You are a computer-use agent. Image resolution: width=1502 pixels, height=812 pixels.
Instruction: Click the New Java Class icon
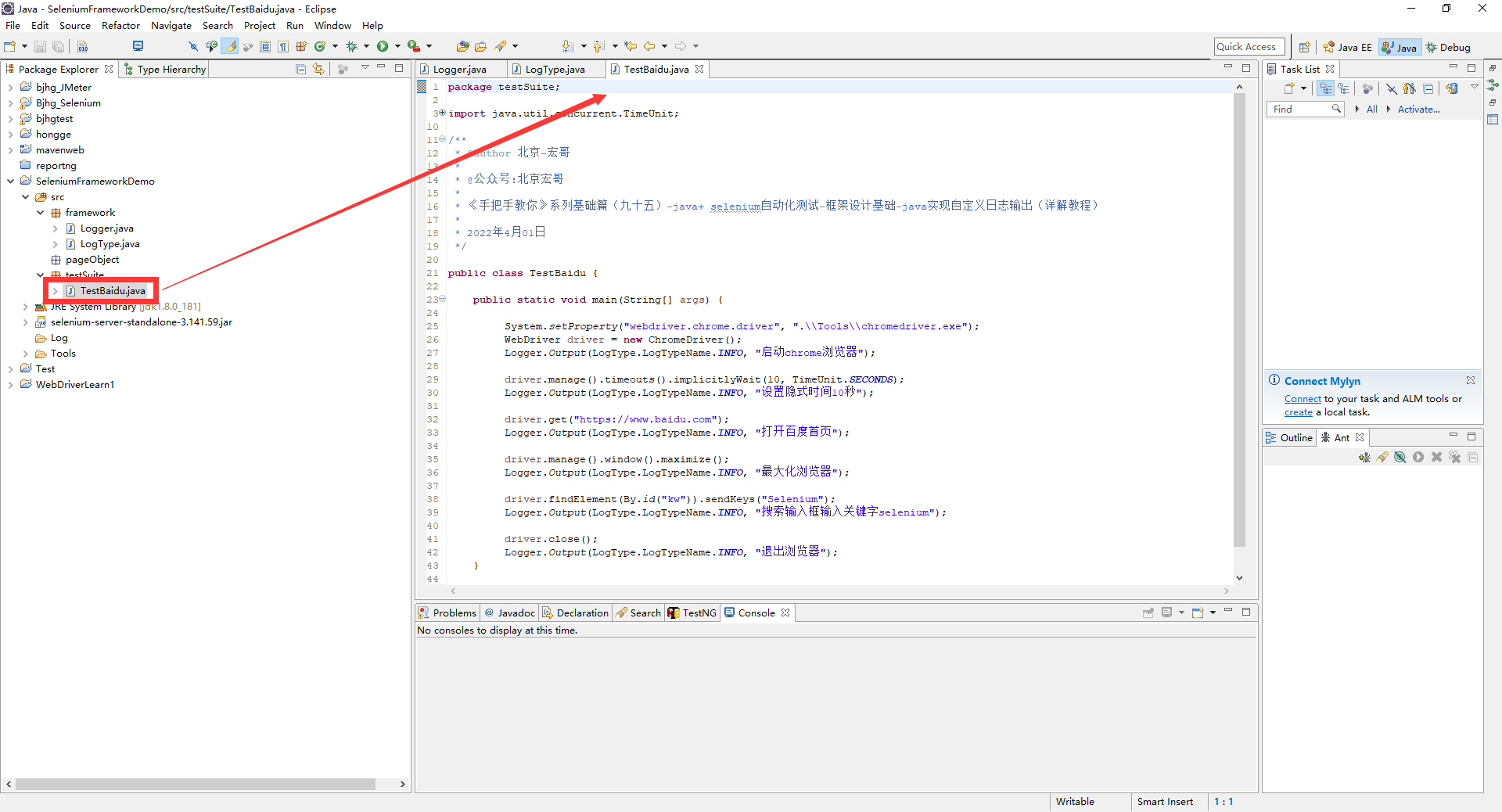(x=320, y=46)
